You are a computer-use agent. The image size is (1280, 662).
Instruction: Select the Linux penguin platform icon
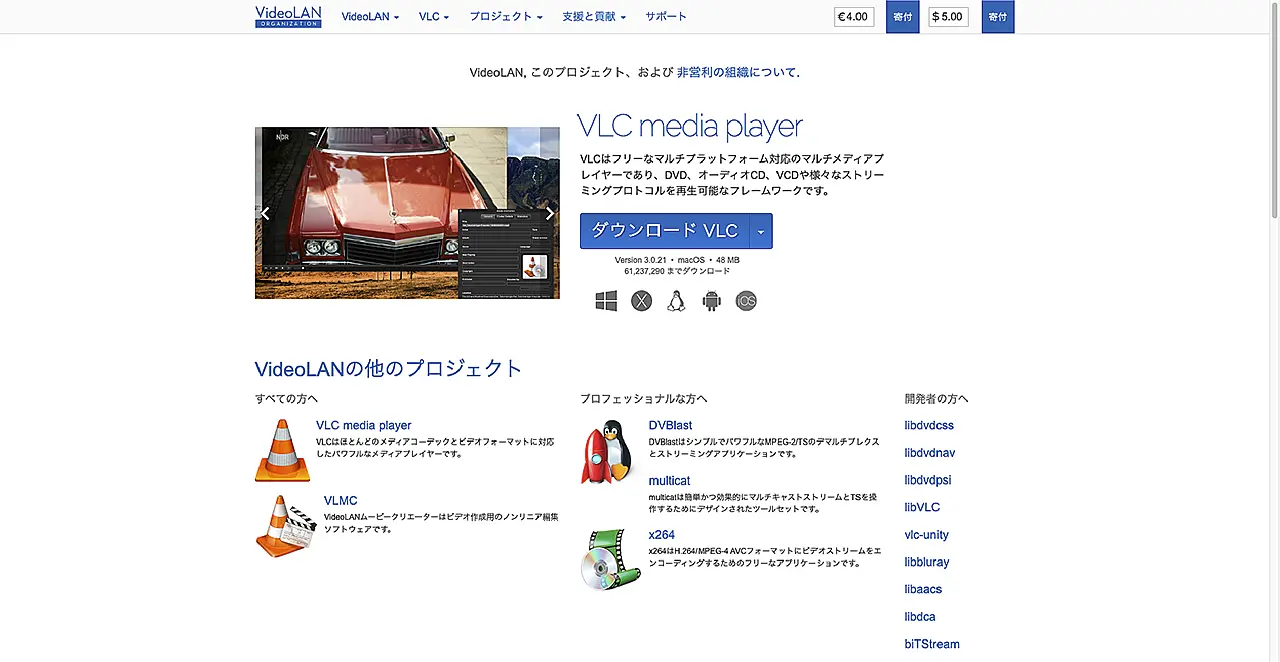pos(676,301)
